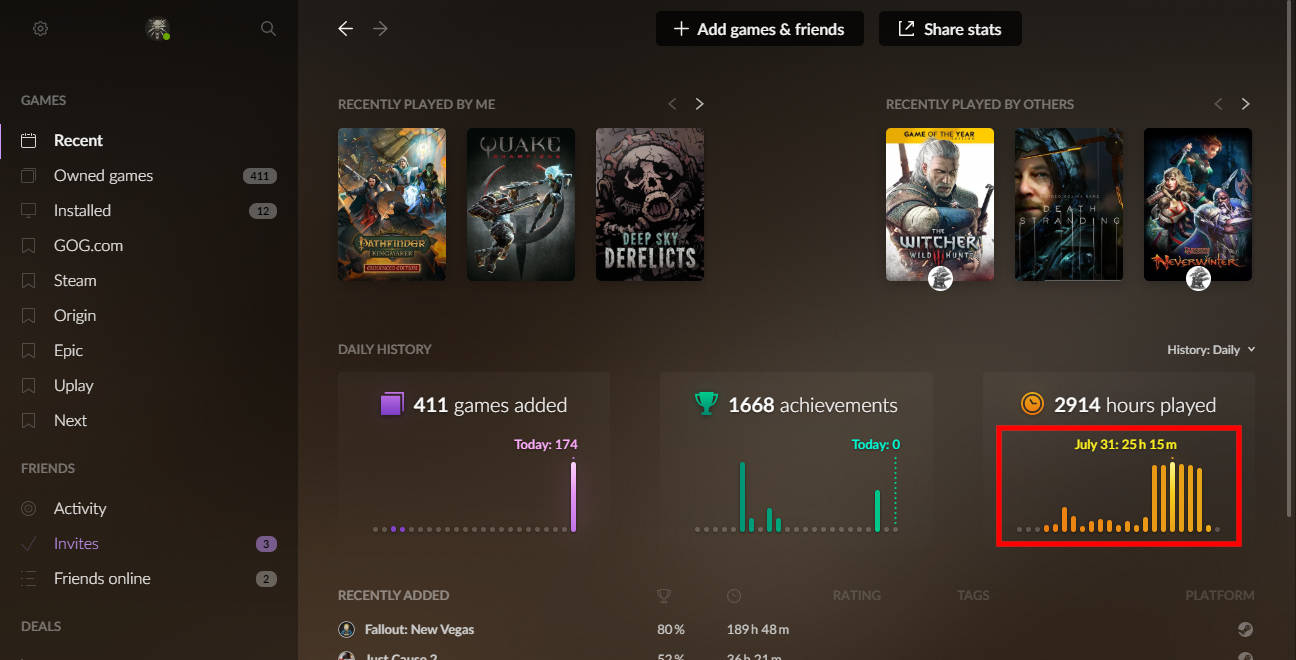Go back with the left arrow
This screenshot has width=1296, height=660.
(346, 29)
